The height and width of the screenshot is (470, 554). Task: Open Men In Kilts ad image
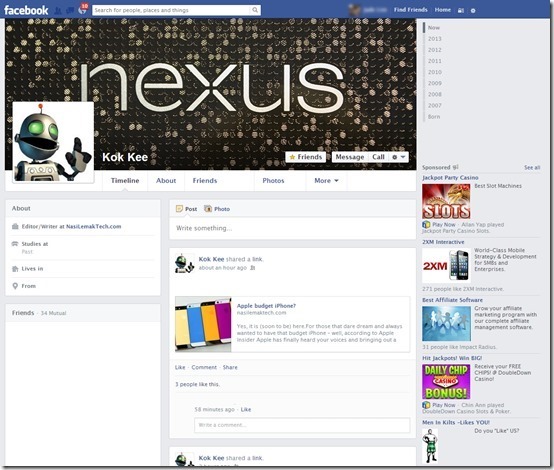430,446
